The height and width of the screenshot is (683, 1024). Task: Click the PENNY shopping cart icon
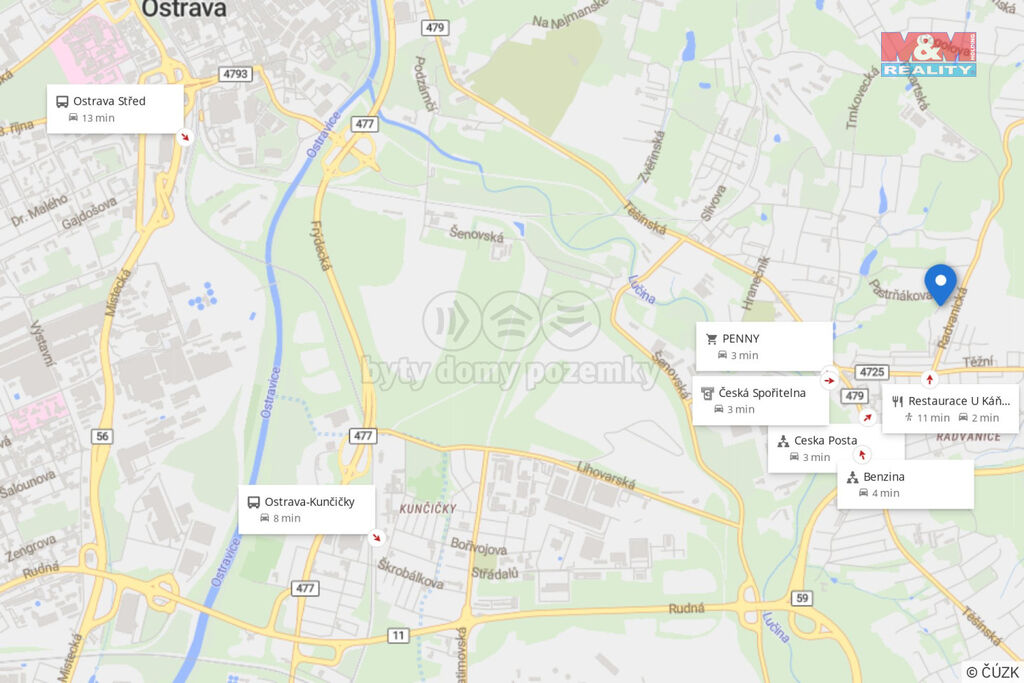click(711, 339)
